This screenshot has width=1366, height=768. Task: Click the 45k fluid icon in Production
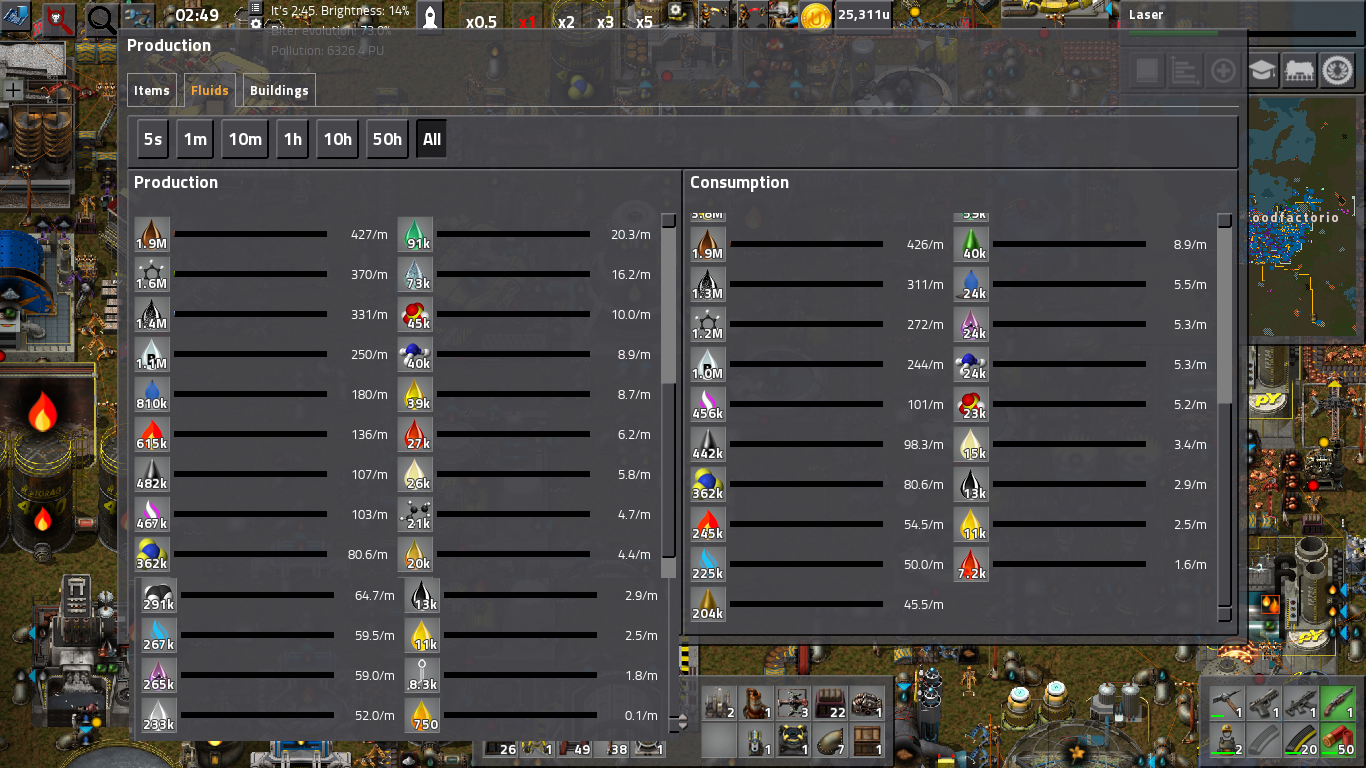tap(415, 315)
